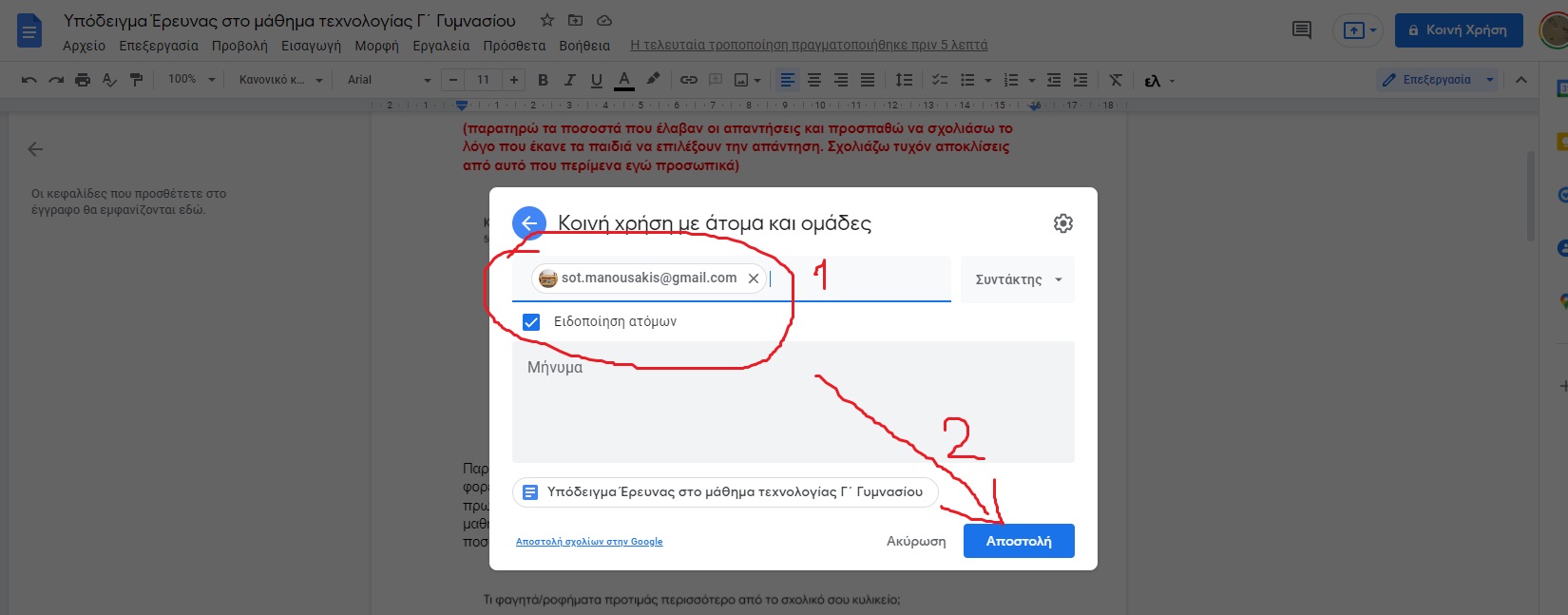Image resolution: width=1568 pixels, height=615 pixels.
Task: Open the Προβολή menu
Action: [x=239, y=46]
